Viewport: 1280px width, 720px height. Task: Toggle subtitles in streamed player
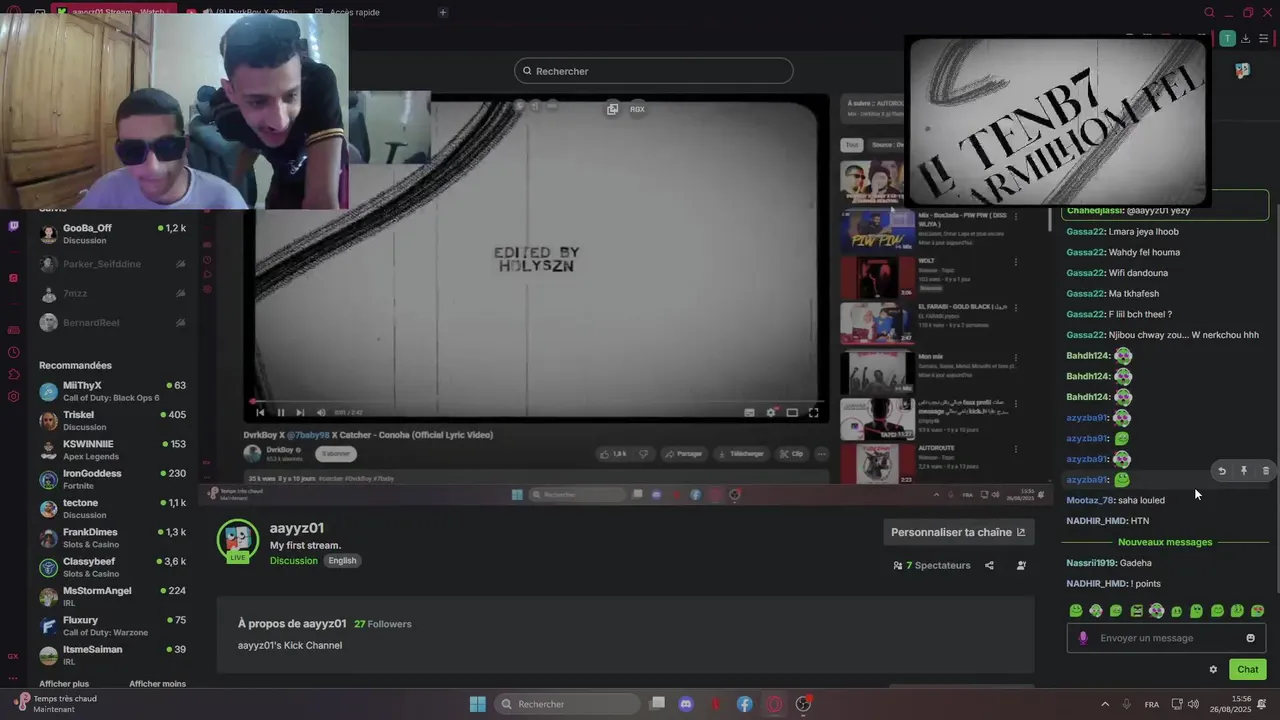tap(749, 412)
